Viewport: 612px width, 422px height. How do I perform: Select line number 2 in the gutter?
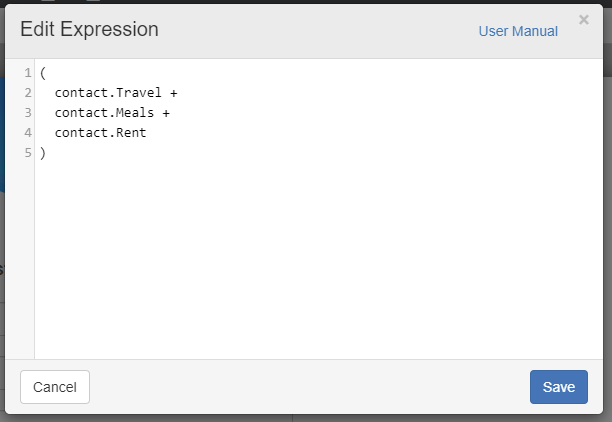(x=28, y=93)
